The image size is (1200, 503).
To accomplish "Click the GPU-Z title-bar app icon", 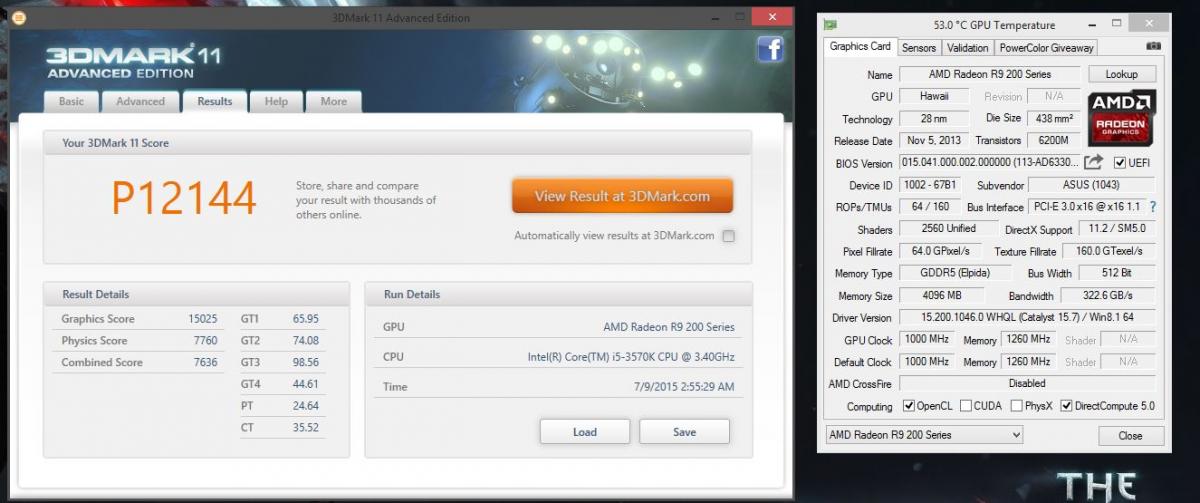I will pyautogui.click(x=828, y=24).
